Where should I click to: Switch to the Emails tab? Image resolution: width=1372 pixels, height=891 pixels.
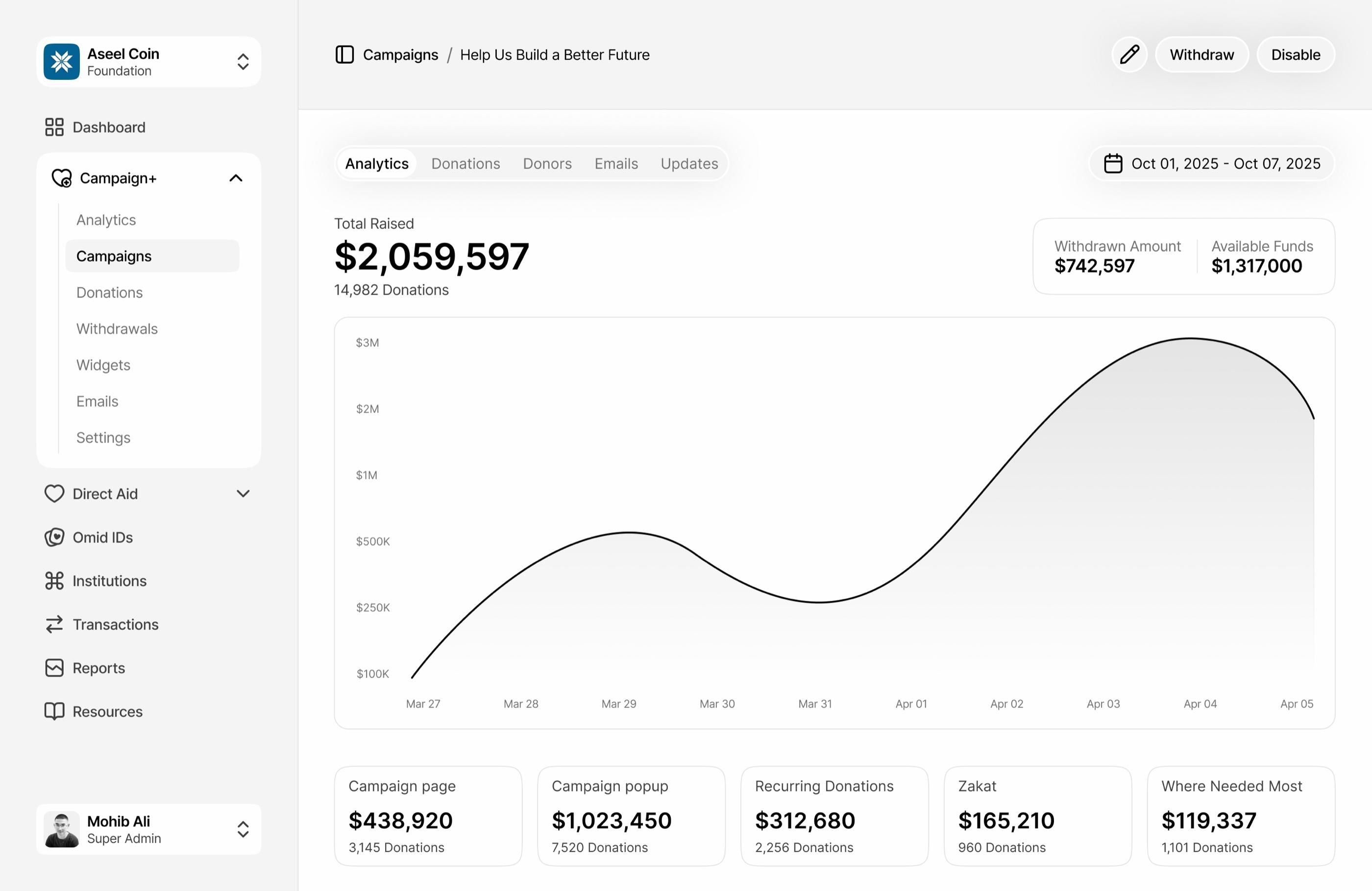(616, 164)
